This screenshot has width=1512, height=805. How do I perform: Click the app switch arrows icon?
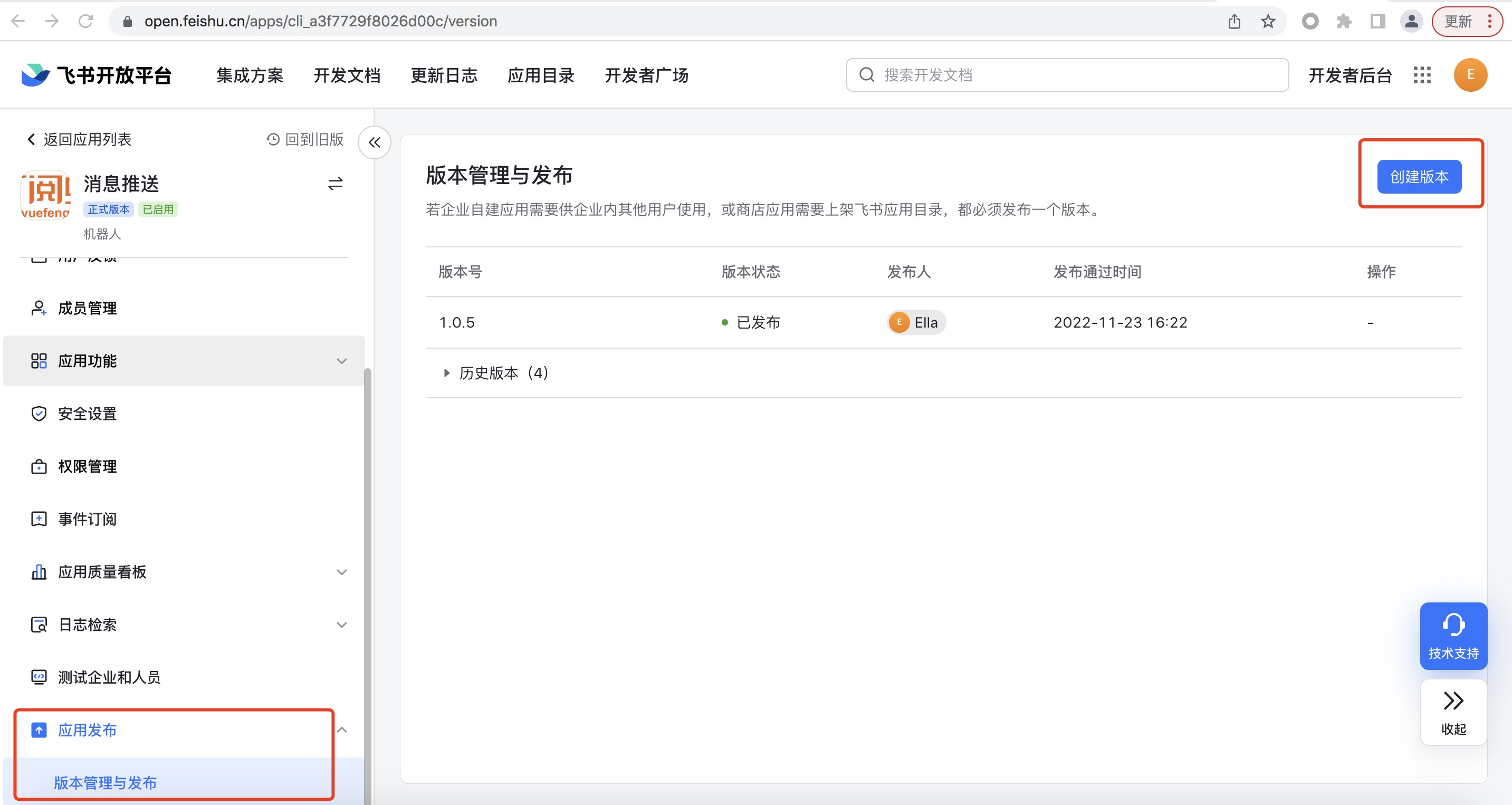[335, 184]
